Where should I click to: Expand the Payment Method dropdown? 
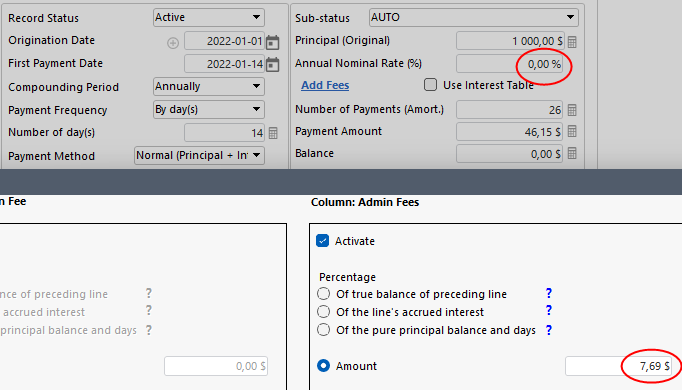coord(199,155)
